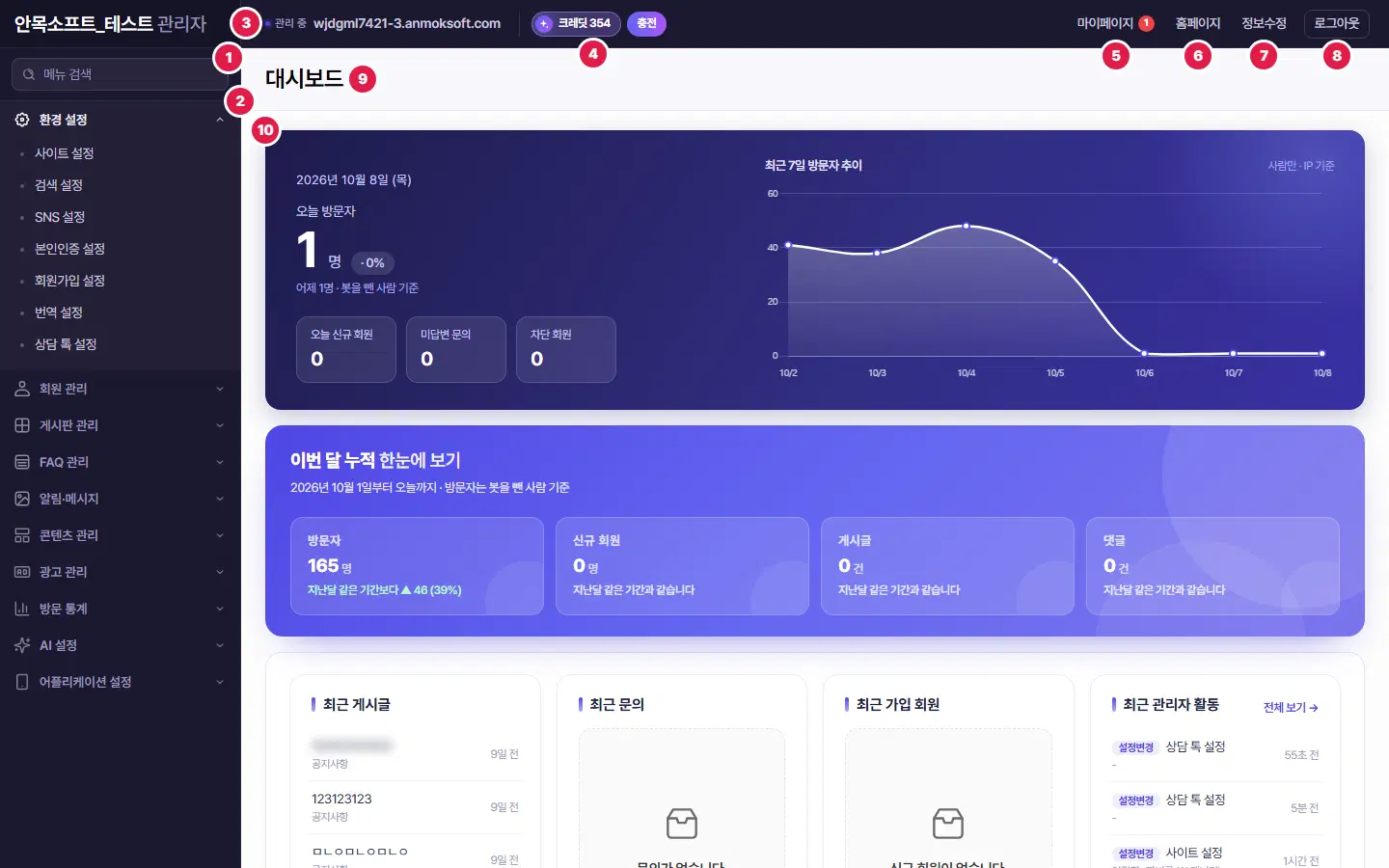Click the 광고 관리 ad icon
The height and width of the screenshot is (868, 1389).
click(x=22, y=572)
